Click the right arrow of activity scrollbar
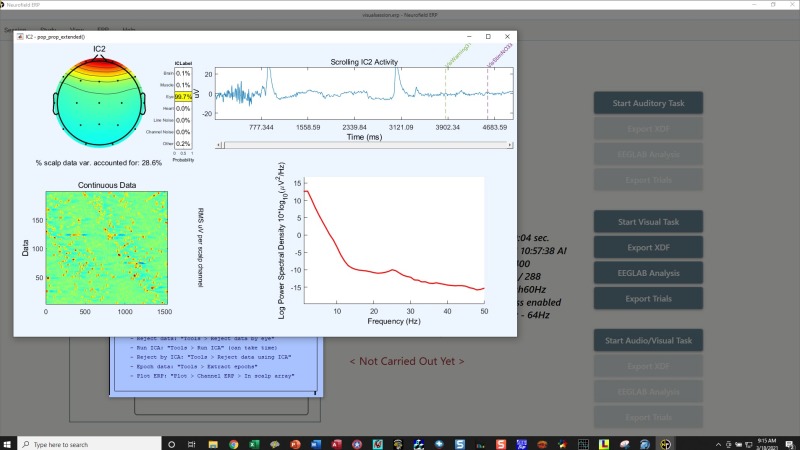This screenshot has width=800, height=450. point(510,145)
